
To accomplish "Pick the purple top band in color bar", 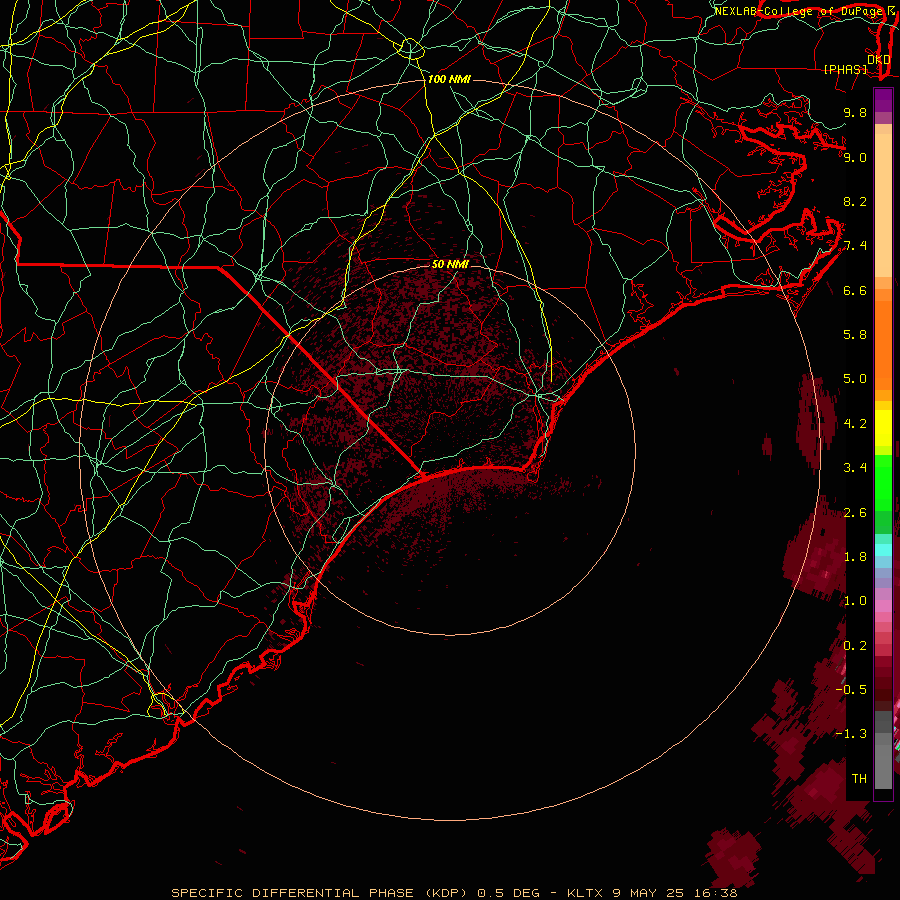I will pos(883,100).
